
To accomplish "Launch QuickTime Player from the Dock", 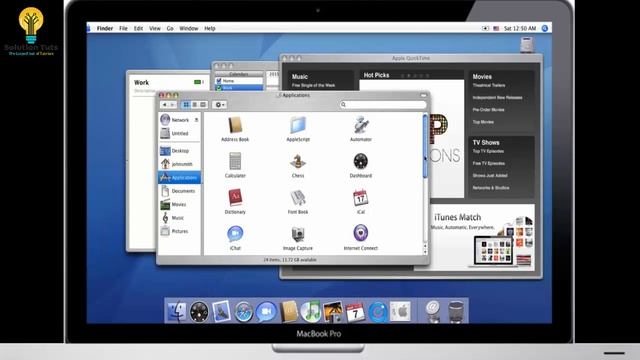I will [378, 312].
